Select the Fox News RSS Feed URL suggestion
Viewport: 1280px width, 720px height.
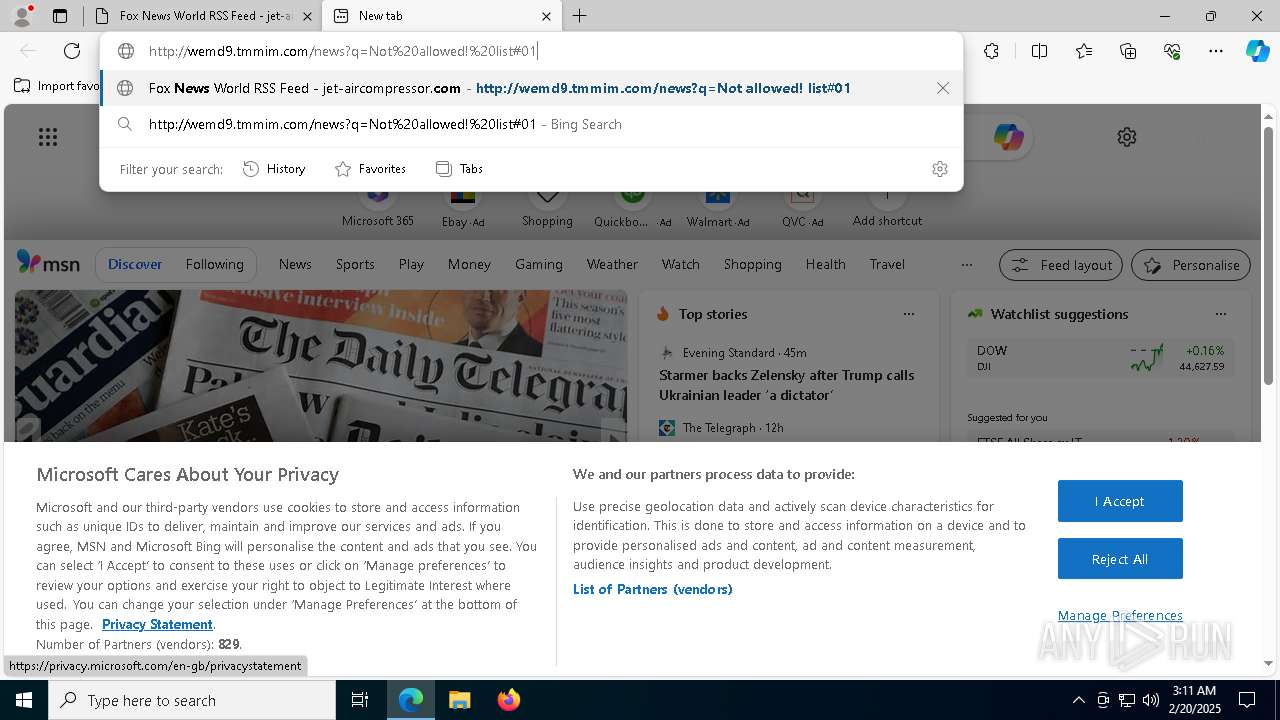pyautogui.click(x=531, y=88)
